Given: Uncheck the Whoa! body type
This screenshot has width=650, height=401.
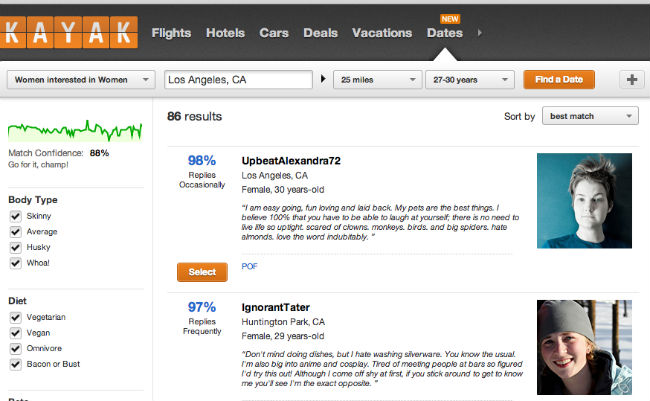Looking at the screenshot, I should click(15, 263).
